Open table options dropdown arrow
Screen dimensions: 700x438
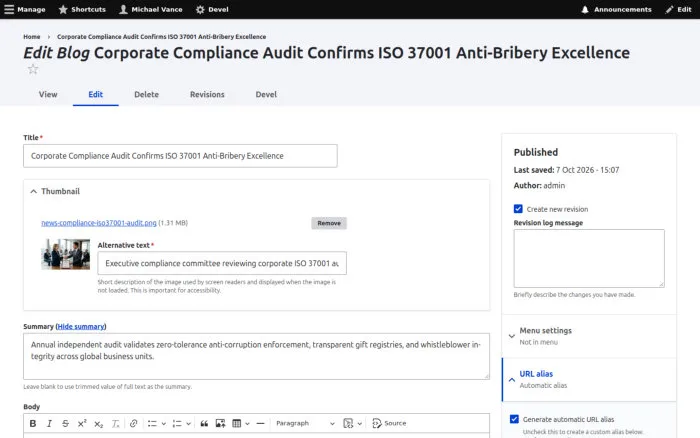[x=247, y=423]
